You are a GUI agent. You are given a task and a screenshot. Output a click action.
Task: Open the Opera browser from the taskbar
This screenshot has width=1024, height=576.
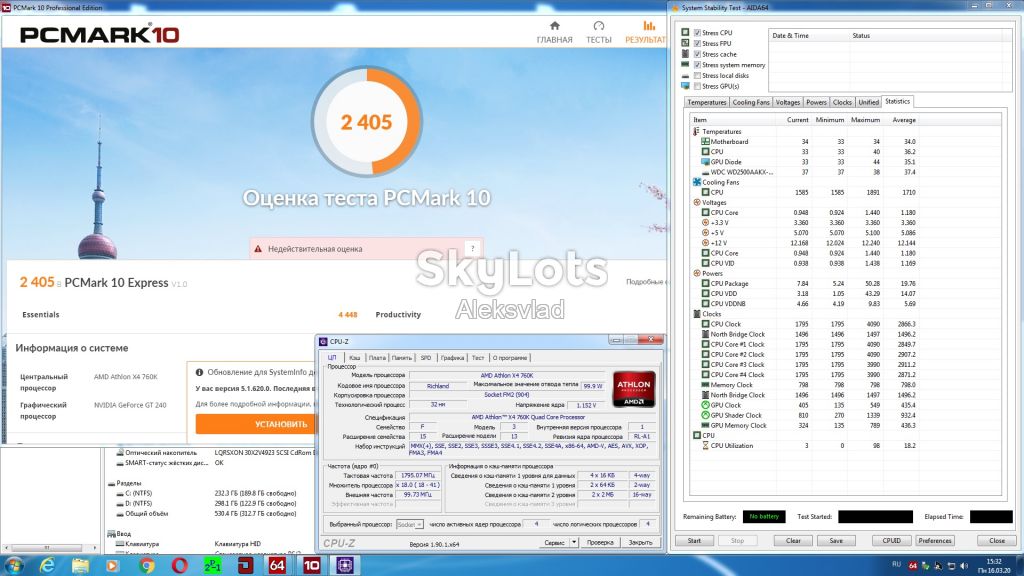[x=180, y=565]
